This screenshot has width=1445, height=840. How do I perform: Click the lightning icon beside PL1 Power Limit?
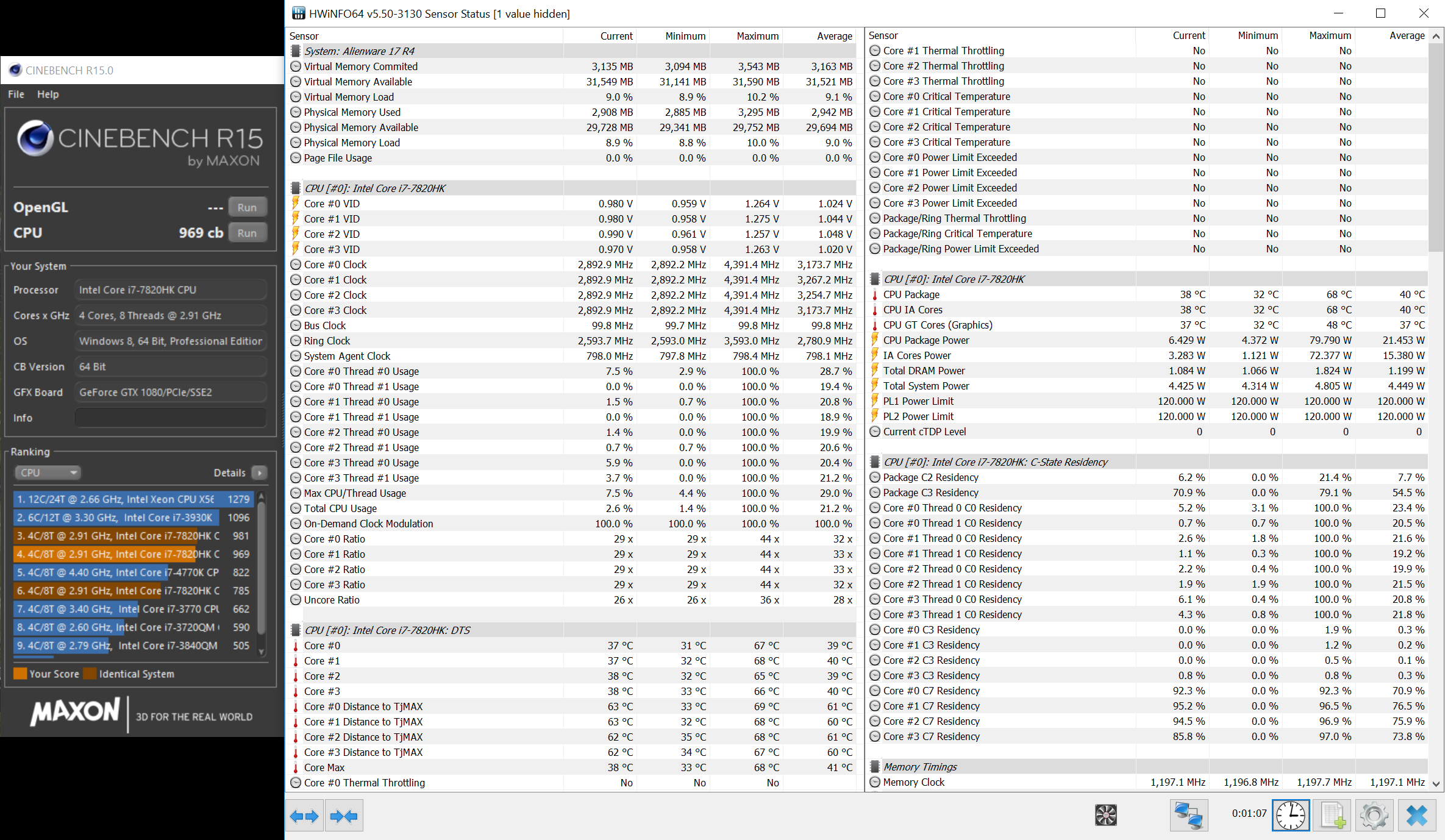pyautogui.click(x=875, y=401)
